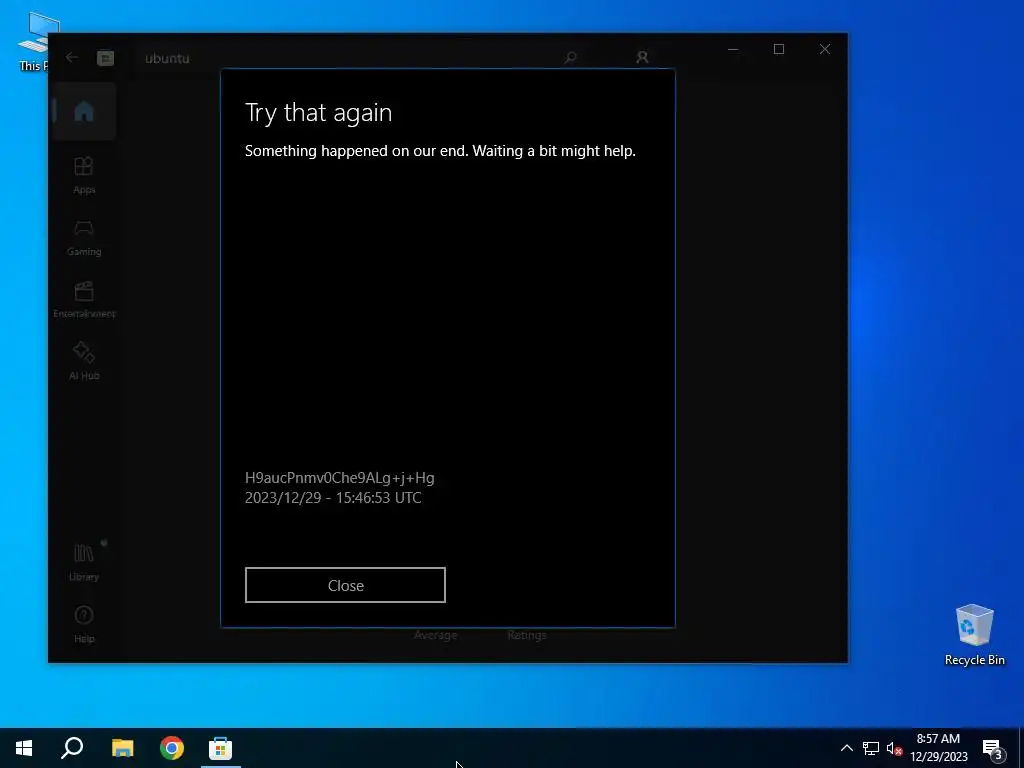Open the taskbar clock showing 8:57 AM
This screenshot has width=1024, height=768.
tap(938, 748)
